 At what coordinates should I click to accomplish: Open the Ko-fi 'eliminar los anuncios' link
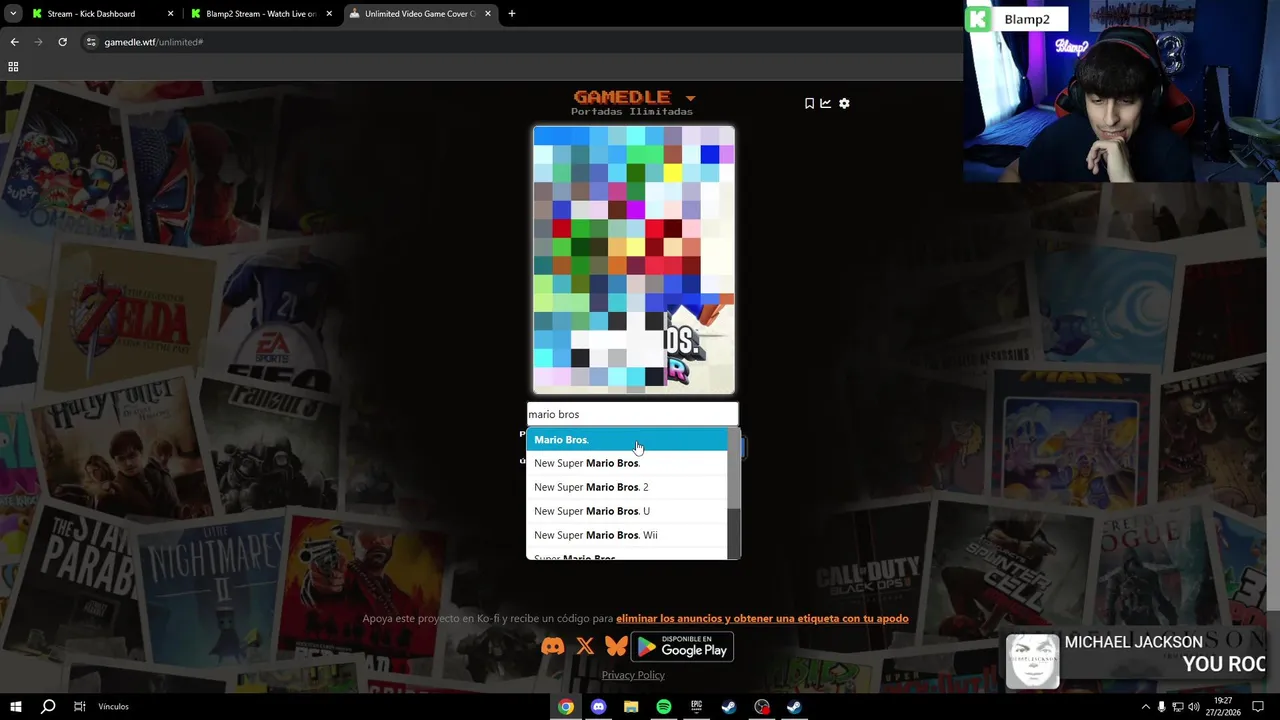762,618
